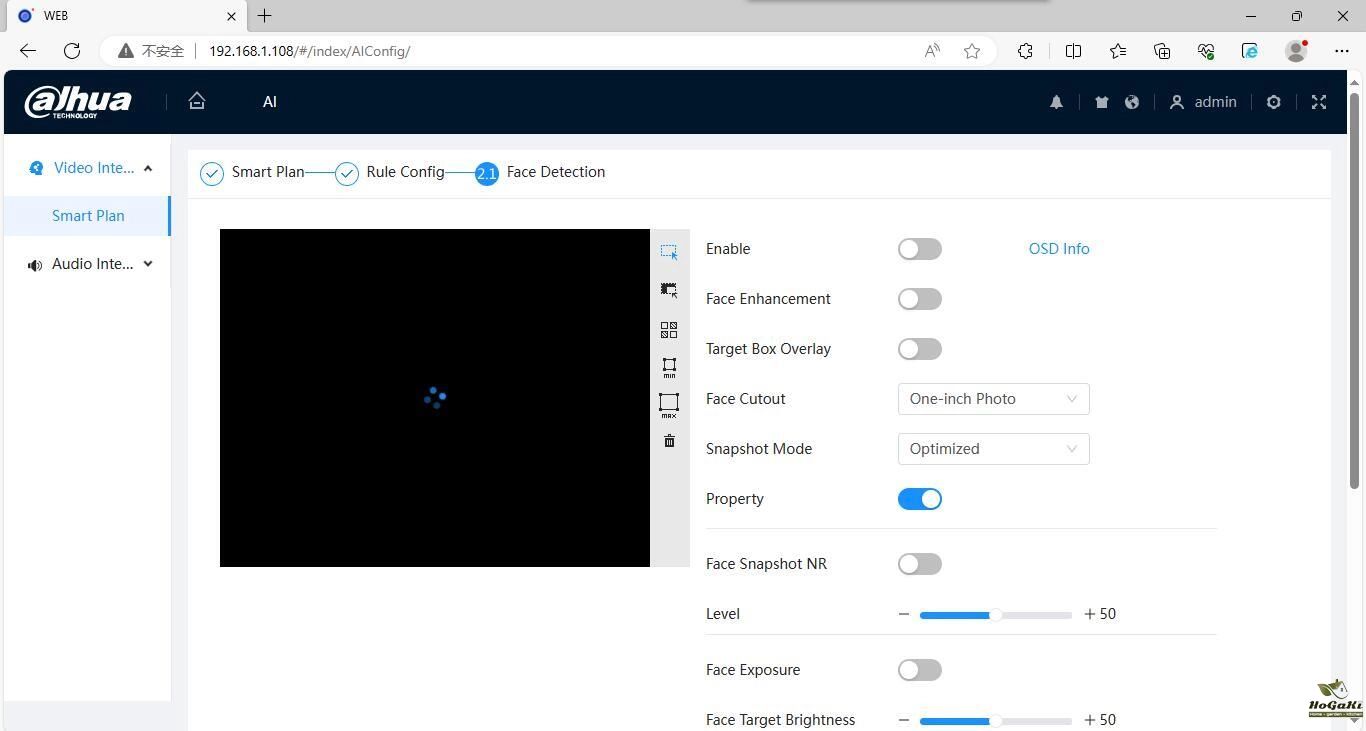Click the exclusion area draw icon
The width and height of the screenshot is (1366, 731).
tap(669, 290)
